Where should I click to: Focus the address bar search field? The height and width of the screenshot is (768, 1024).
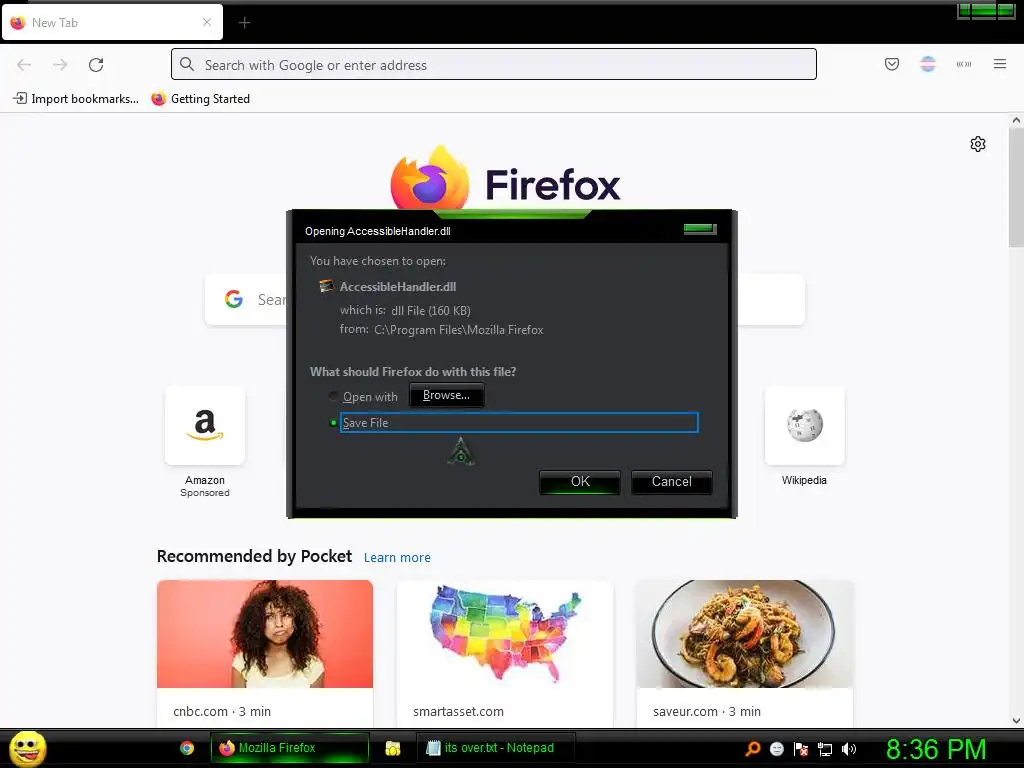[494, 64]
